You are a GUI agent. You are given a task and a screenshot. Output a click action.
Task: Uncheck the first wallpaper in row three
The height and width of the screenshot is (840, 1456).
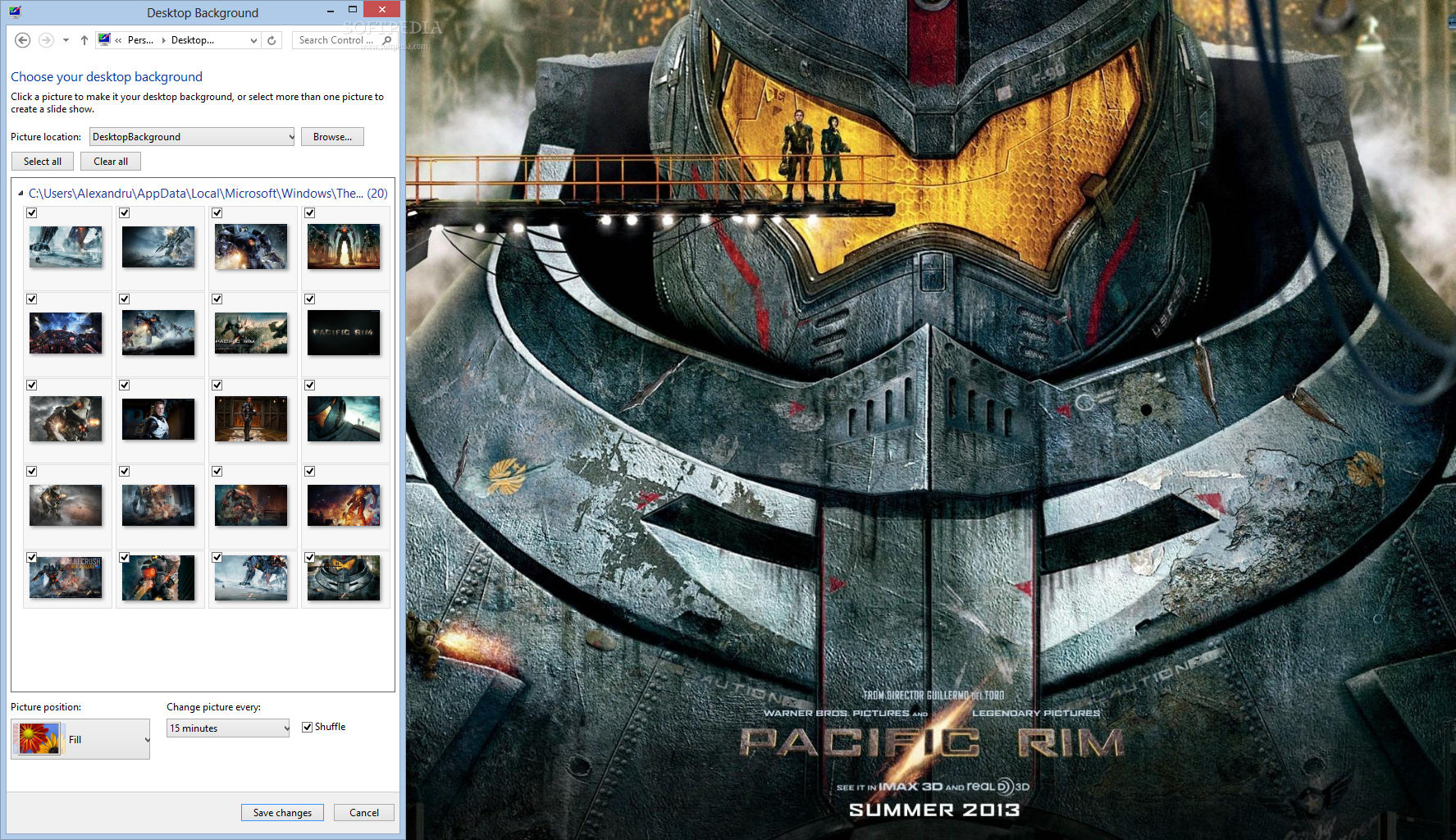[x=32, y=386]
